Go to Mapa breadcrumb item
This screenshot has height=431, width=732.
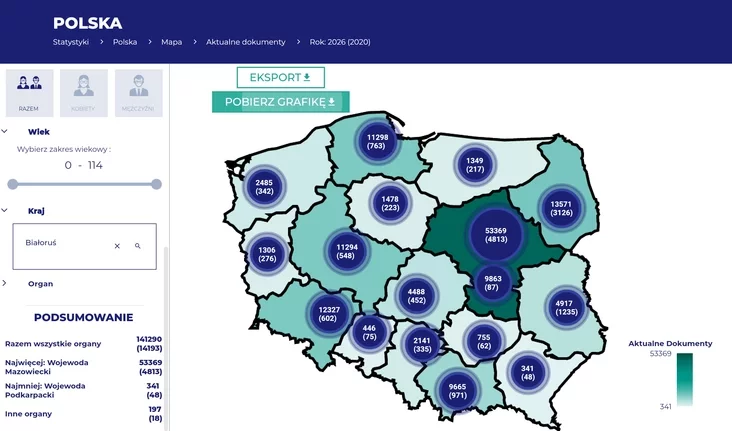coord(171,42)
